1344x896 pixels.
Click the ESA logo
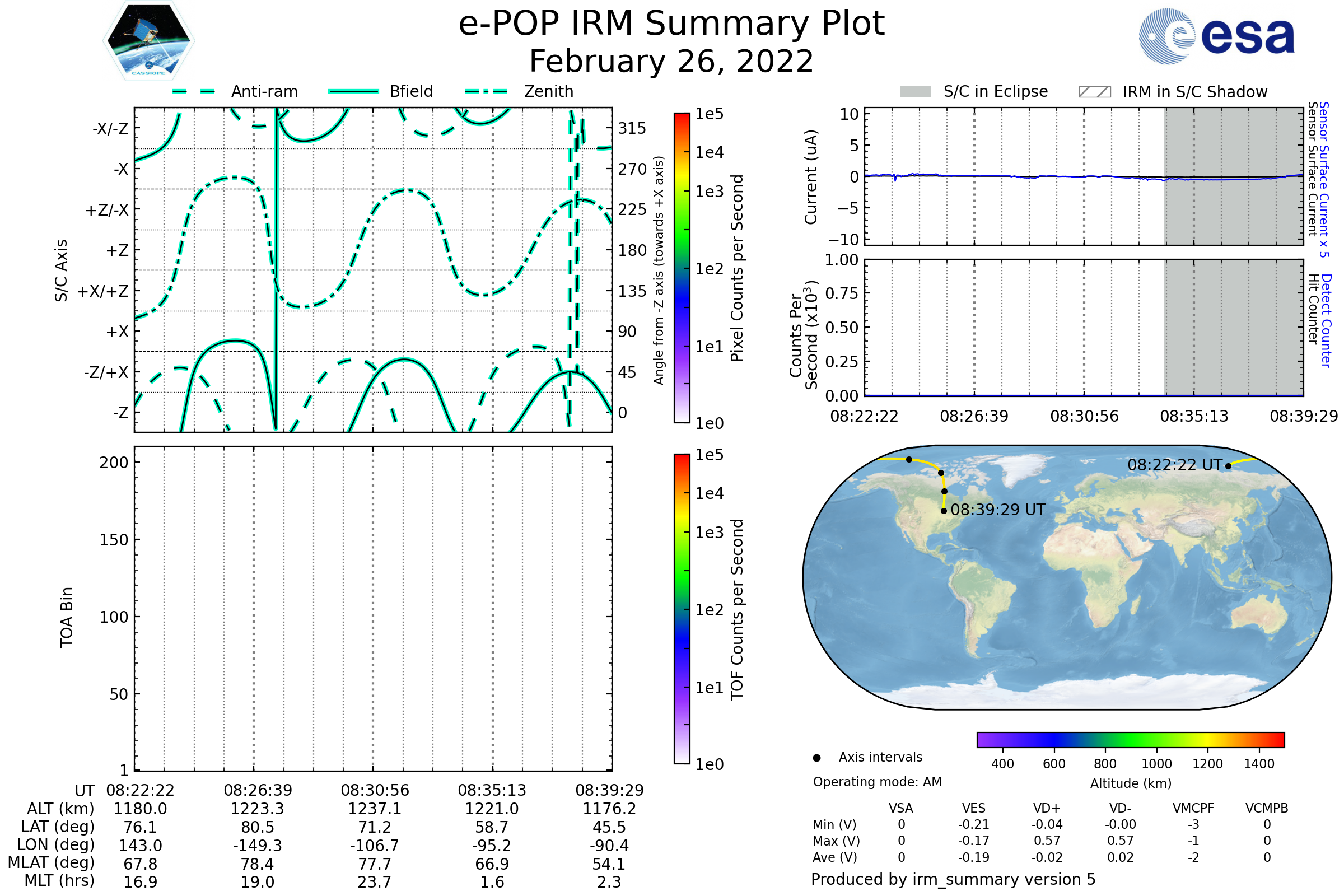point(1216,36)
